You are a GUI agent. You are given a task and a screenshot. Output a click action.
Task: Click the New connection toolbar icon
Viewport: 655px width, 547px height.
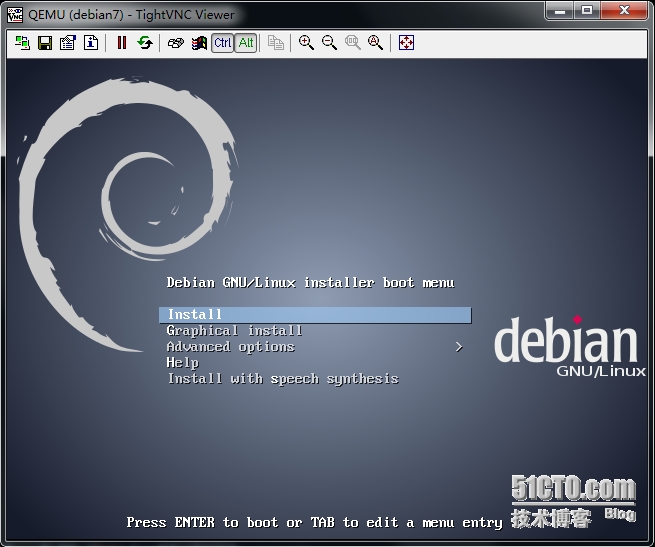[22, 43]
